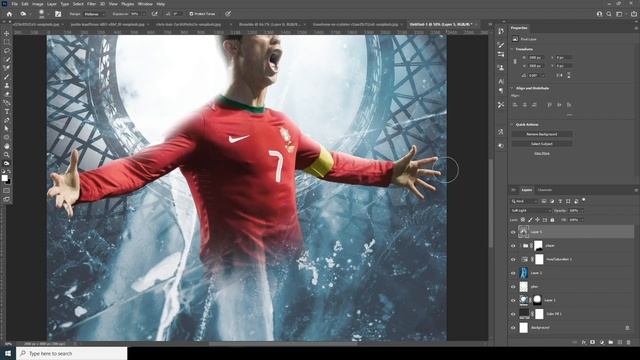
Task: Open the layer filter Kind dropdown
Action: (524, 201)
